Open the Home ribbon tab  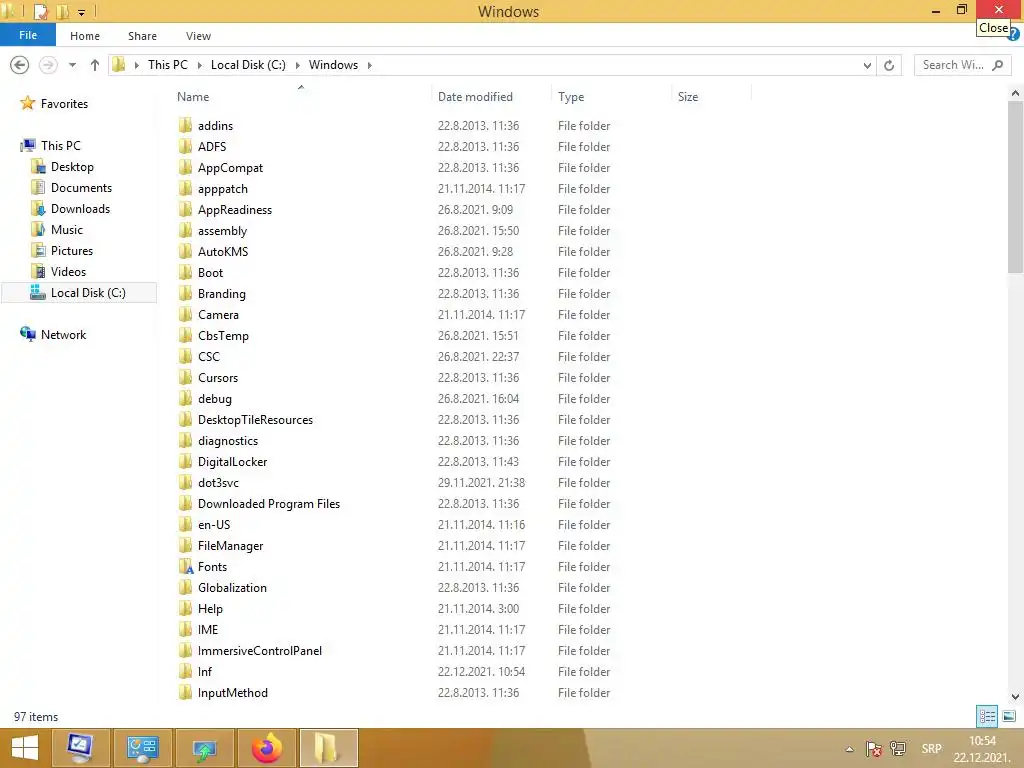[x=85, y=36]
